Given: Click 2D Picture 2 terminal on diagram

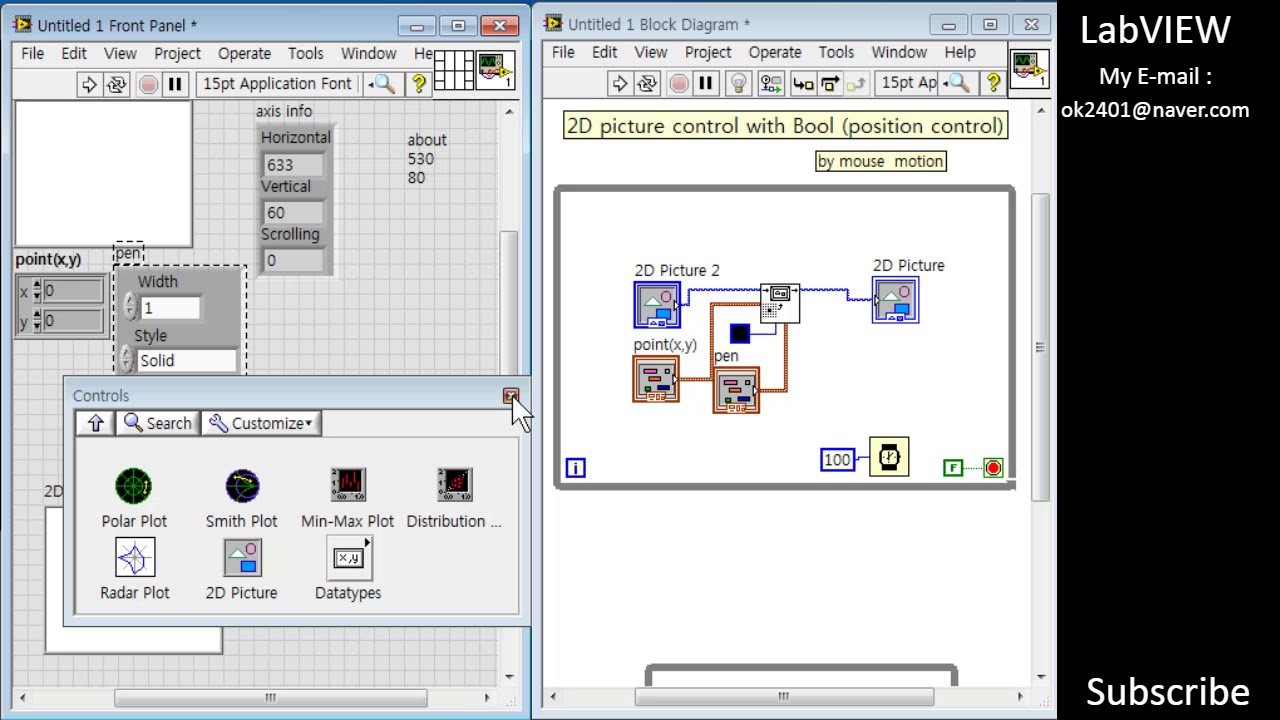Looking at the screenshot, I should point(657,305).
